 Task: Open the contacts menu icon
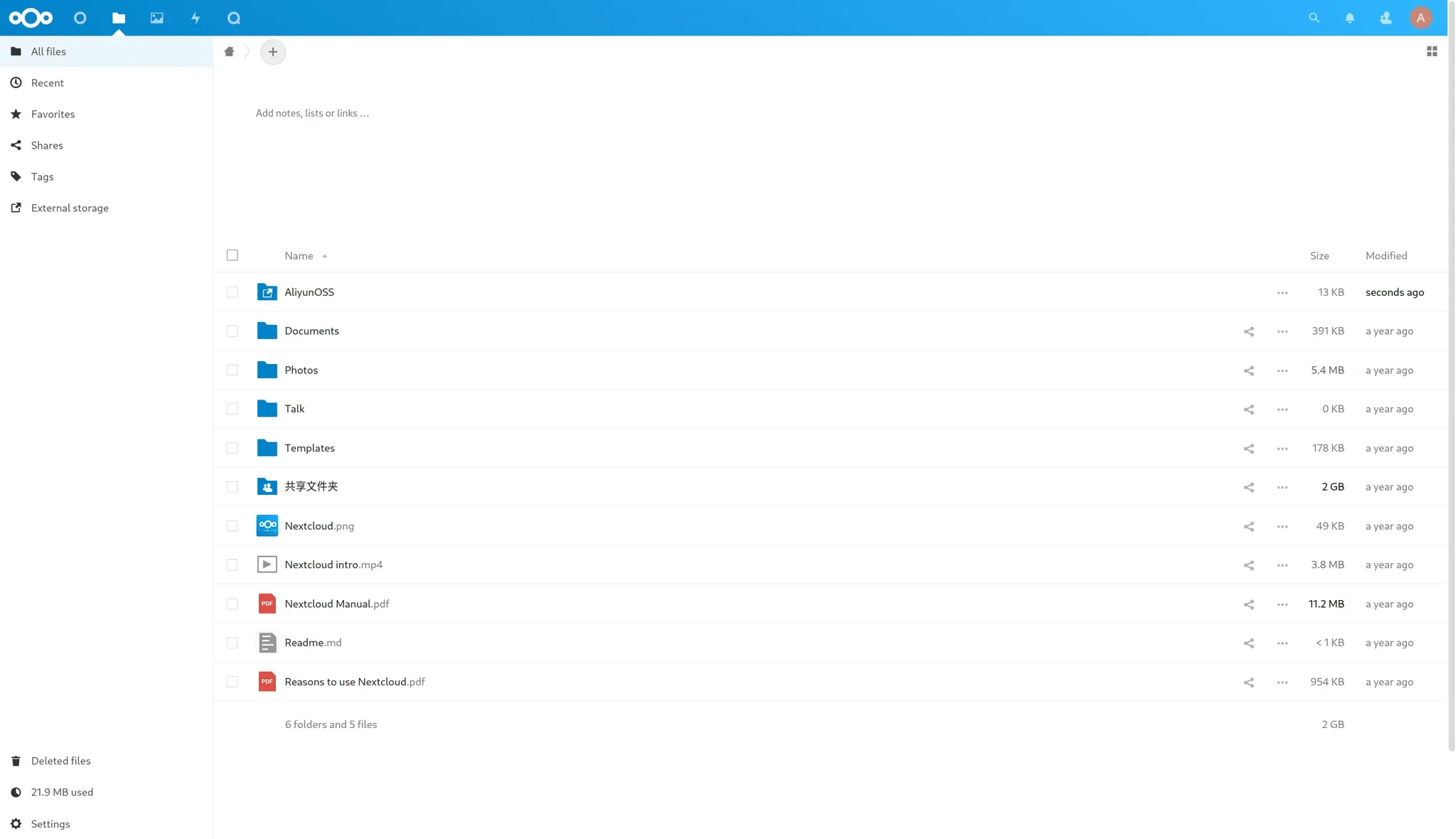point(1386,18)
